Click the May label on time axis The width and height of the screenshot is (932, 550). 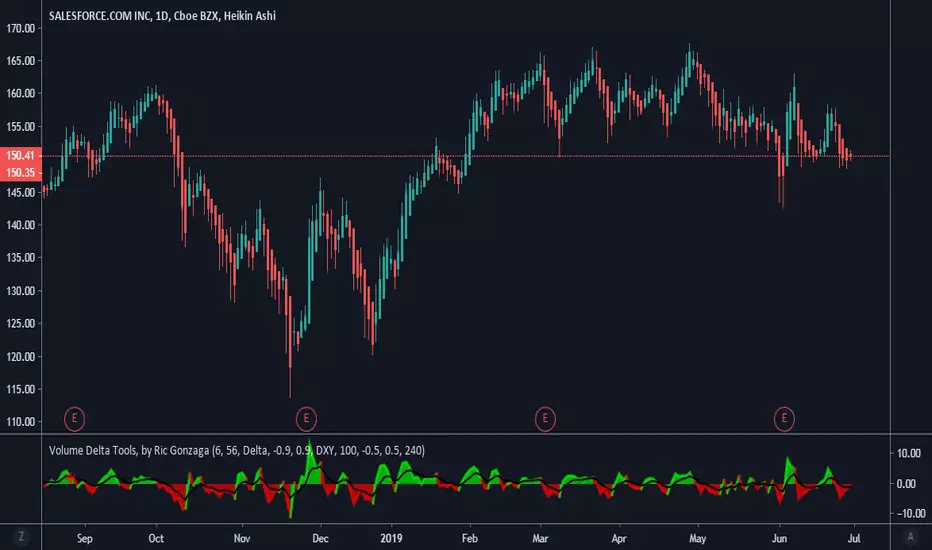tap(697, 539)
